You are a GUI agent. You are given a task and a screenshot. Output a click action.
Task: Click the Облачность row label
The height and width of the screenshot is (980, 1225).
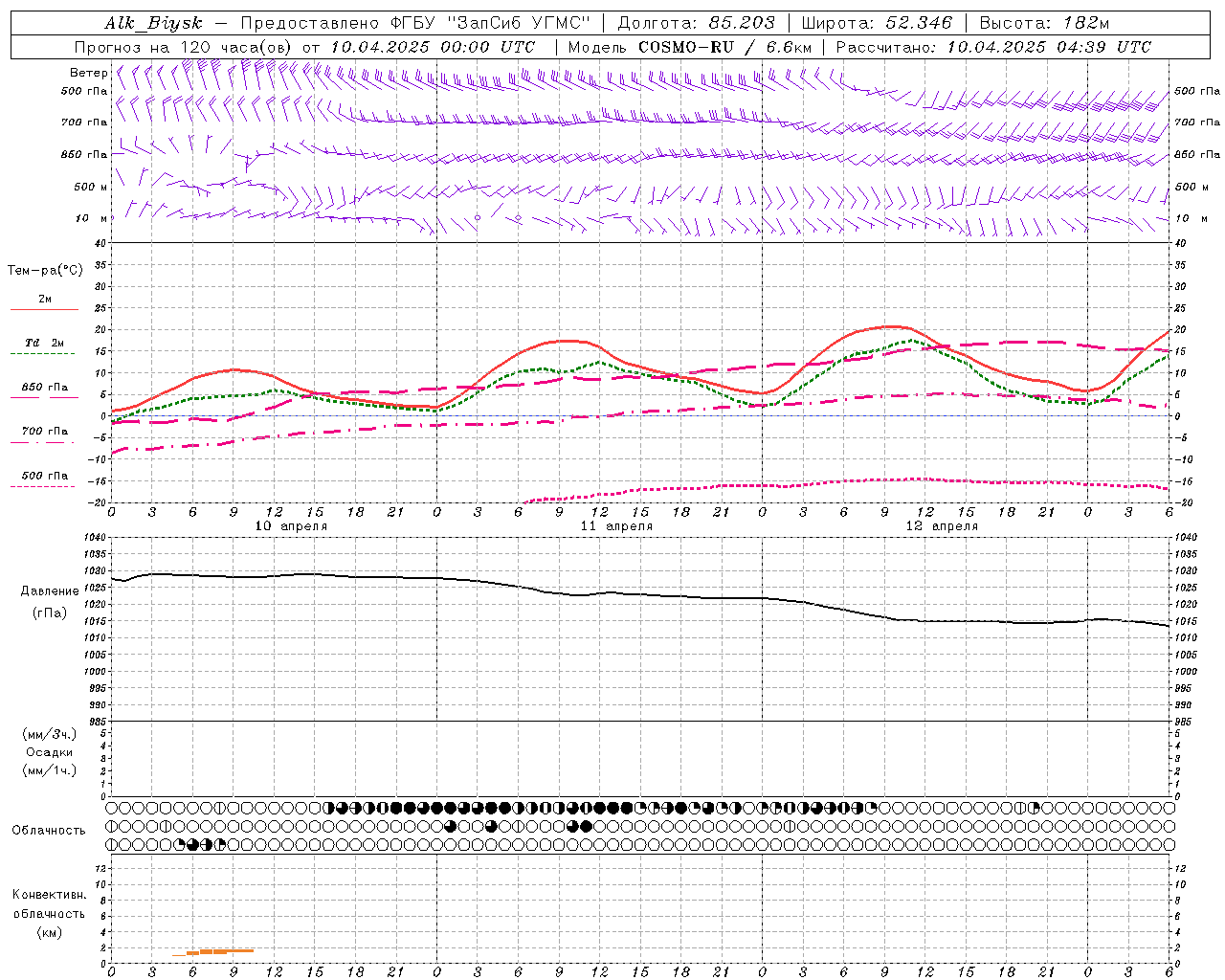click(x=49, y=831)
